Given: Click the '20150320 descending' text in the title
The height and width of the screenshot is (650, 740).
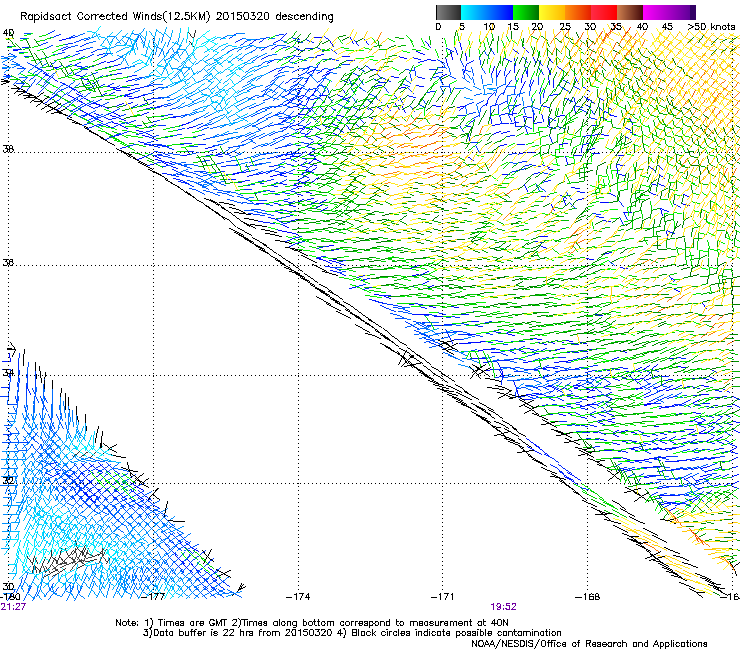Looking at the screenshot, I should click(x=274, y=17).
